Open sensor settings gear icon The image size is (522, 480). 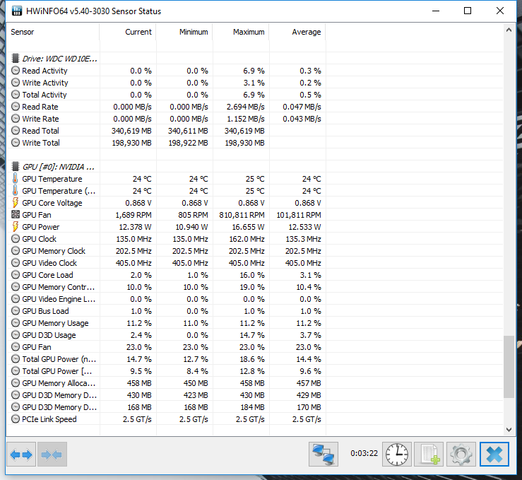[x=461, y=454]
